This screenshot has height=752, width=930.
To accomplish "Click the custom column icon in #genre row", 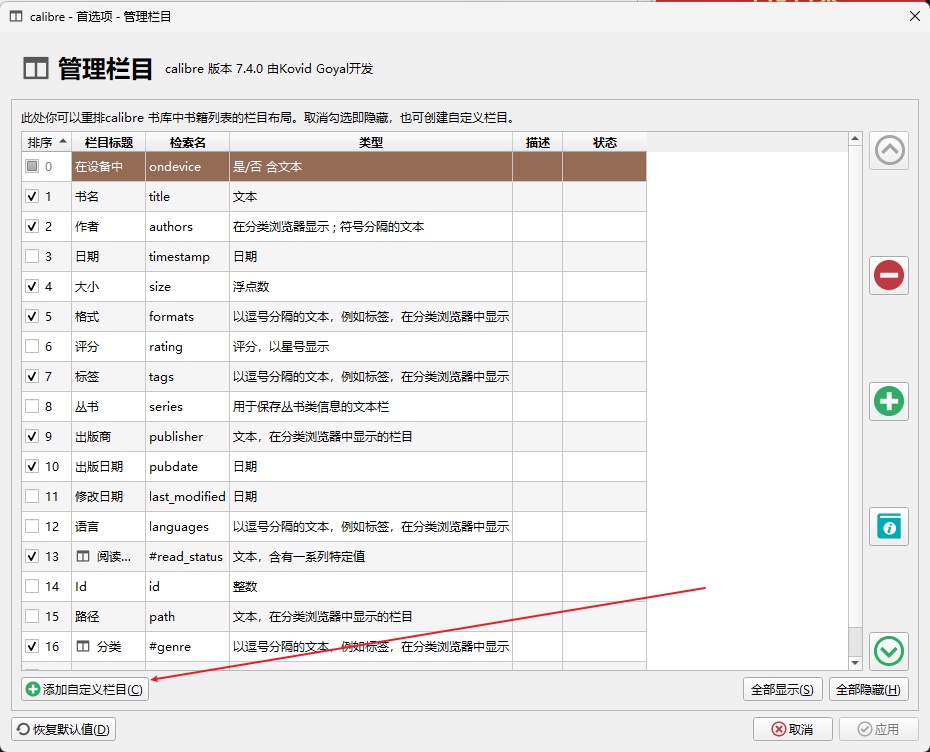I will [83, 647].
